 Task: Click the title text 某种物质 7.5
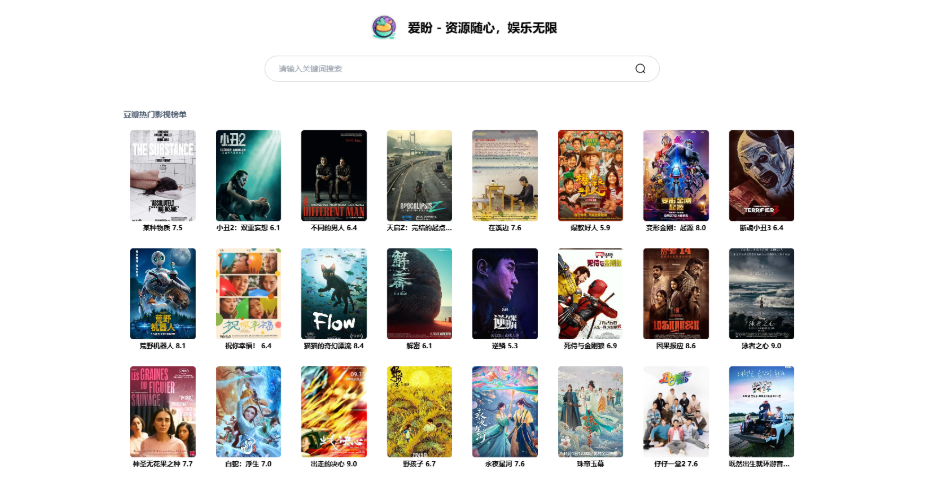(x=162, y=228)
